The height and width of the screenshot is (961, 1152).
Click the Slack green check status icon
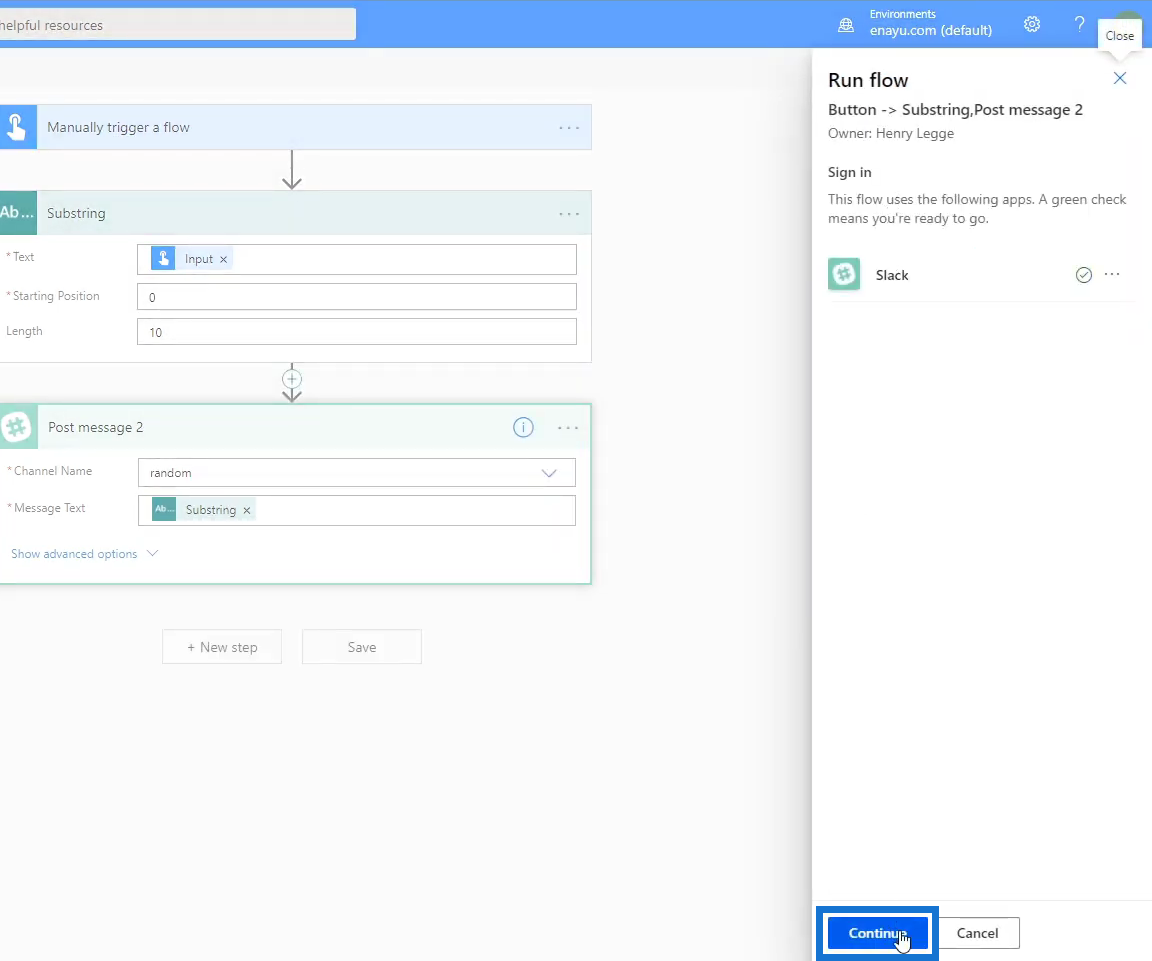point(1084,275)
